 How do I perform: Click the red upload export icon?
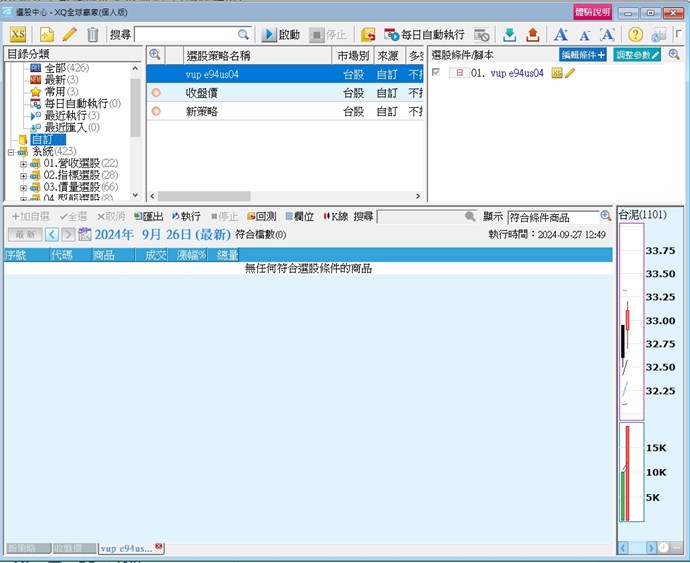(x=532, y=34)
